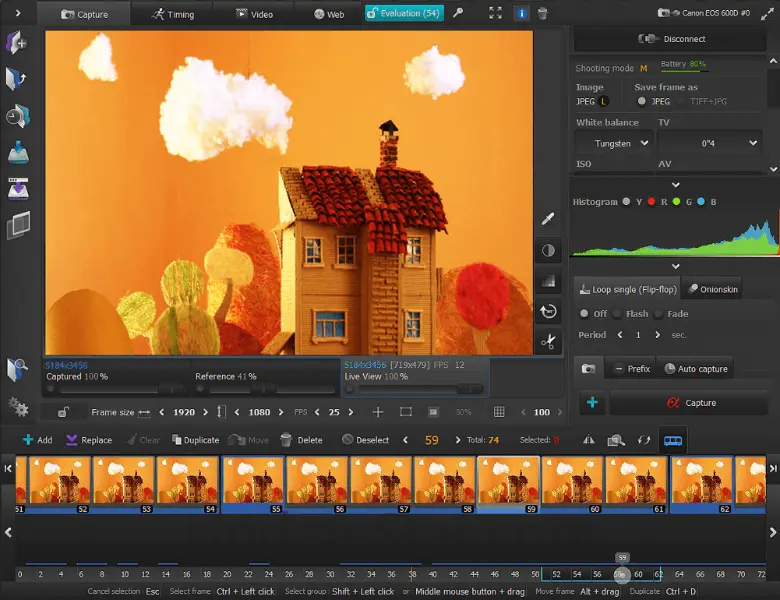Switch to the Timing tab
The height and width of the screenshot is (600, 780).
click(172, 14)
